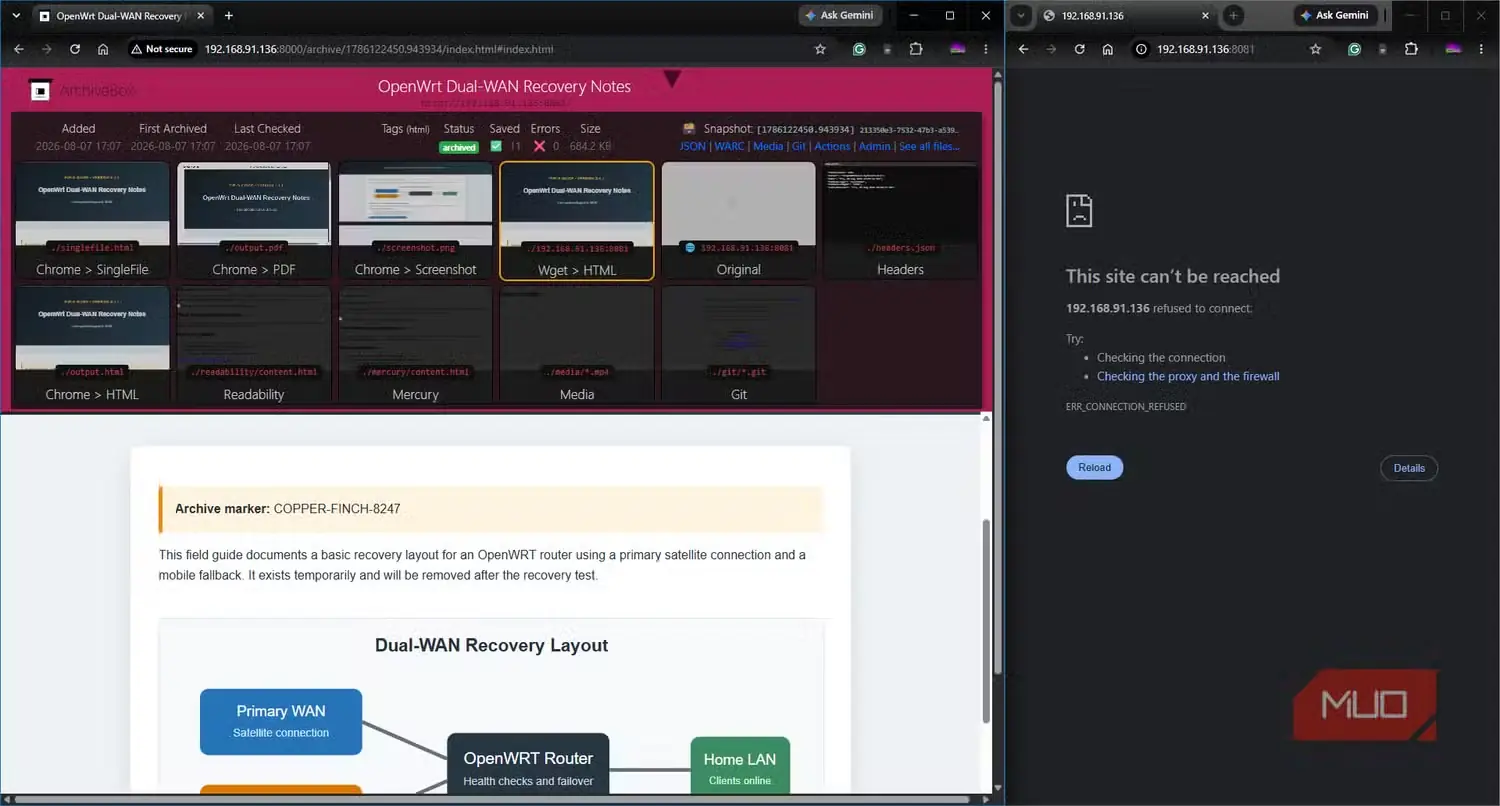
Task: Open the Git link in snapshot header
Action: click(x=798, y=146)
